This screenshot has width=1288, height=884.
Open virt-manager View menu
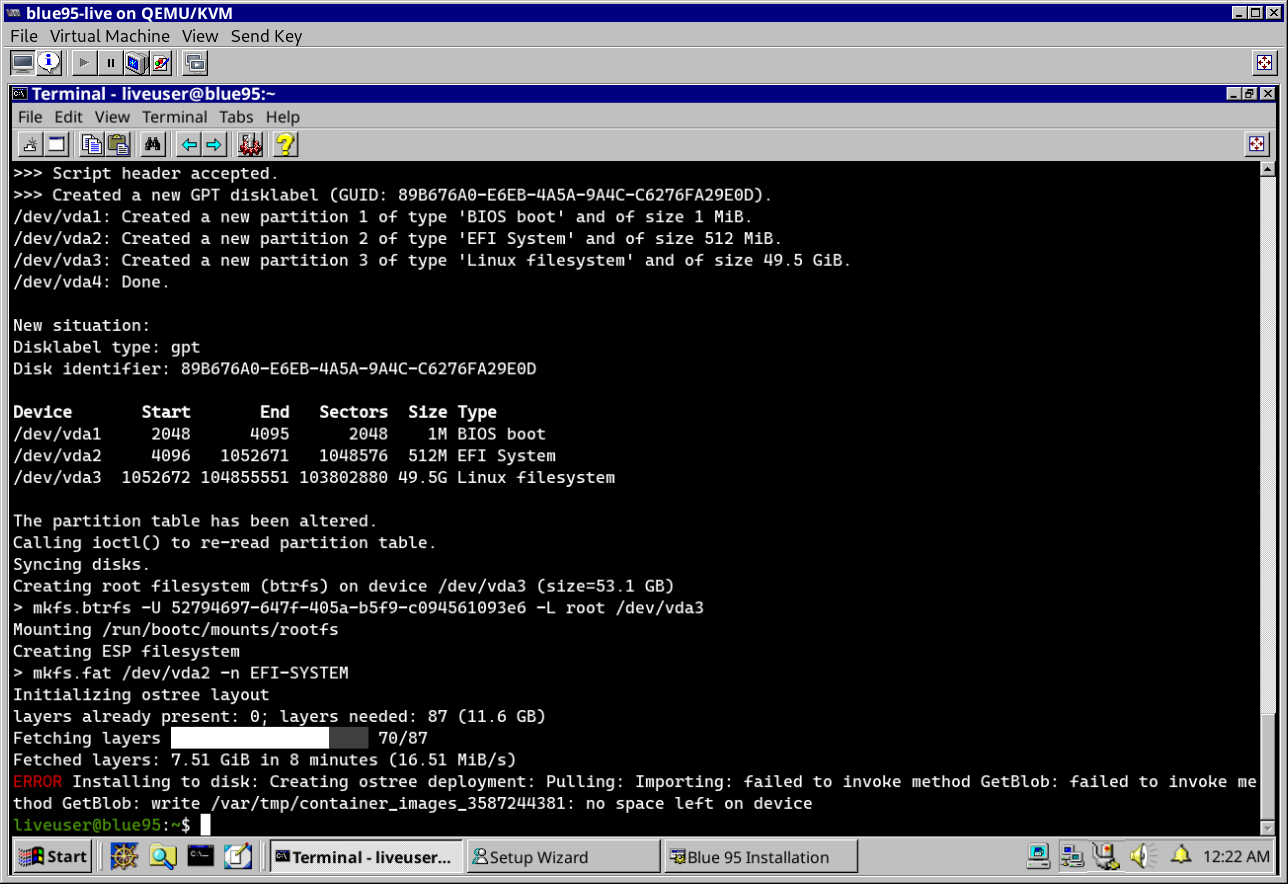point(200,36)
